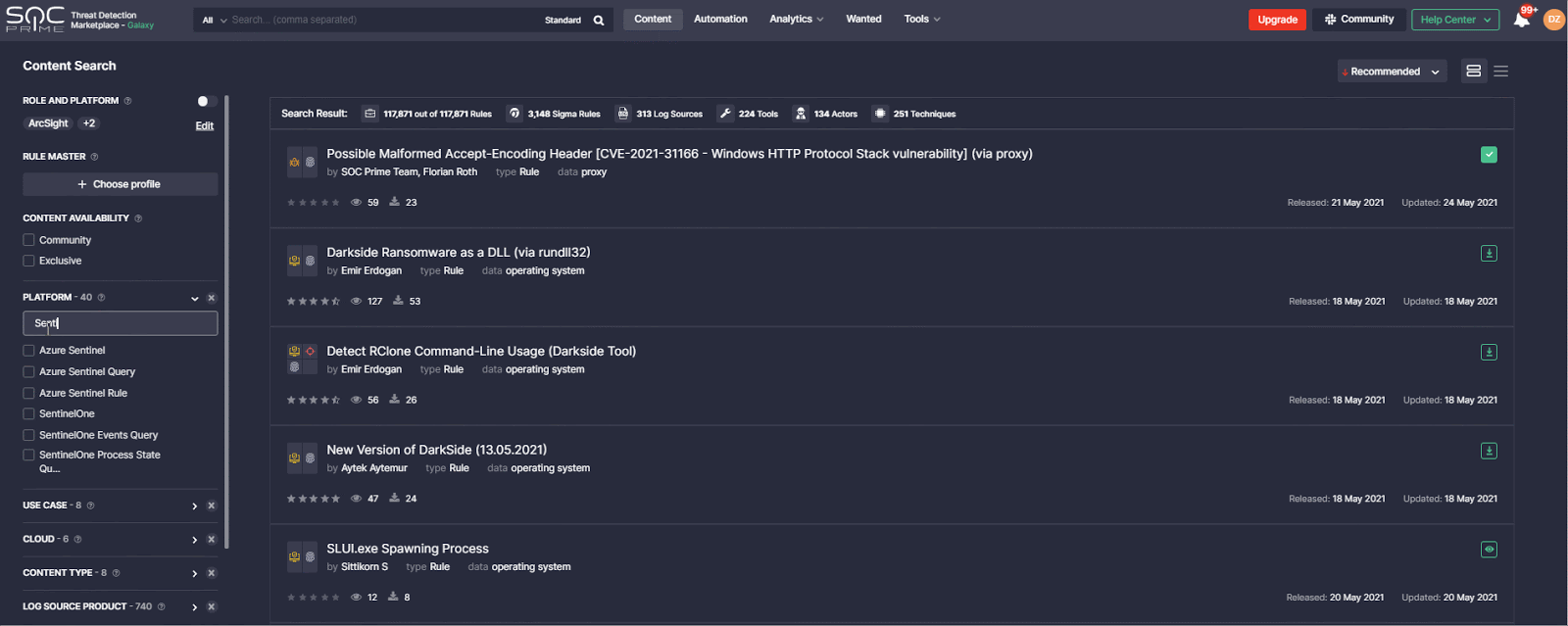Open the All search scope dropdown
This screenshot has height=626, width=1568.
click(x=214, y=20)
